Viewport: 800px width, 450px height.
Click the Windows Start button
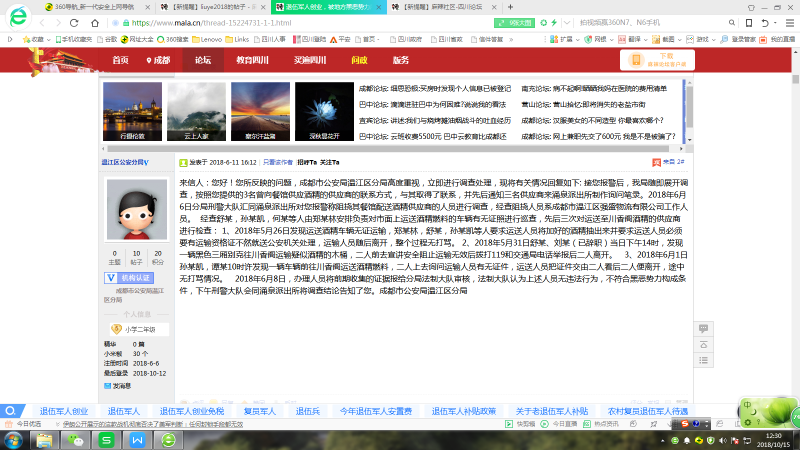click(12, 438)
